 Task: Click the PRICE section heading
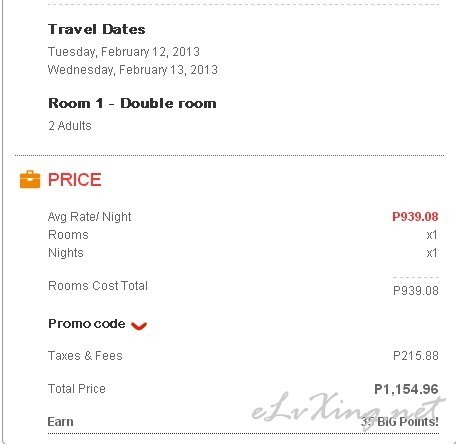coord(75,180)
